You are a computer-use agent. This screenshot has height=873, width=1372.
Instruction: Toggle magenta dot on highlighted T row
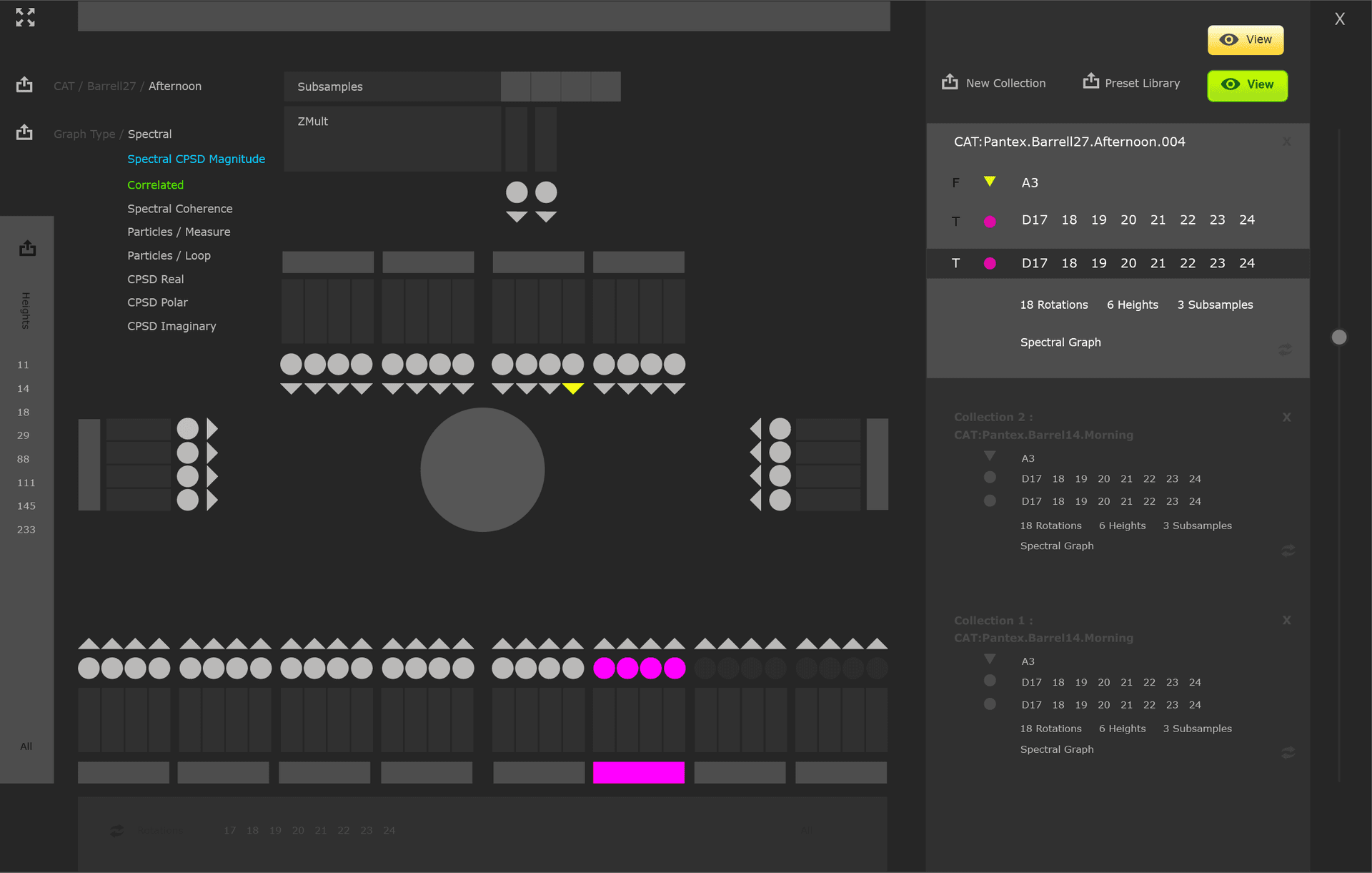pos(990,263)
